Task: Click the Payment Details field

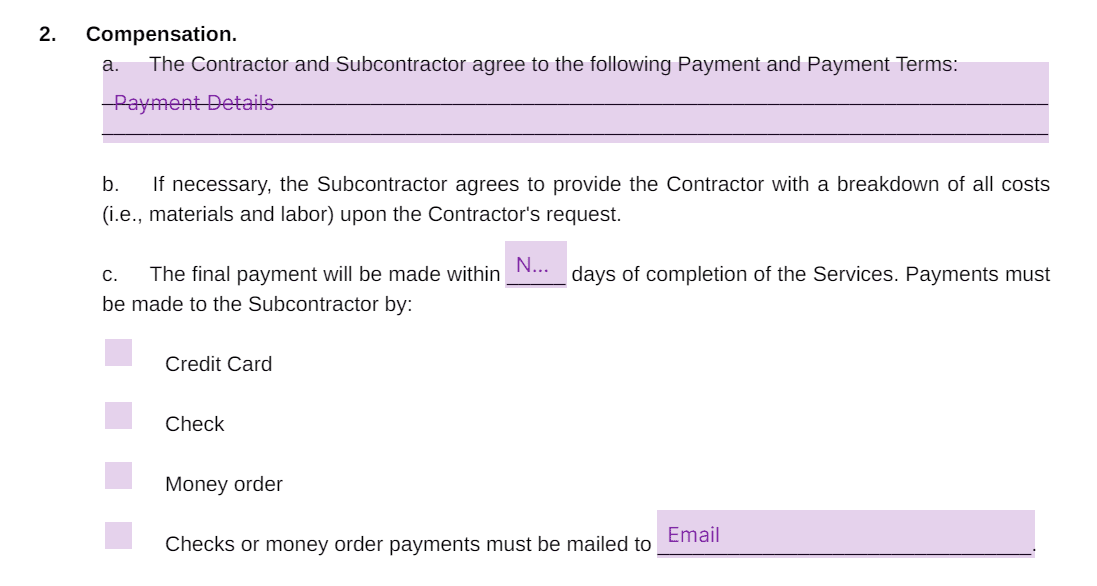Action: tap(575, 102)
